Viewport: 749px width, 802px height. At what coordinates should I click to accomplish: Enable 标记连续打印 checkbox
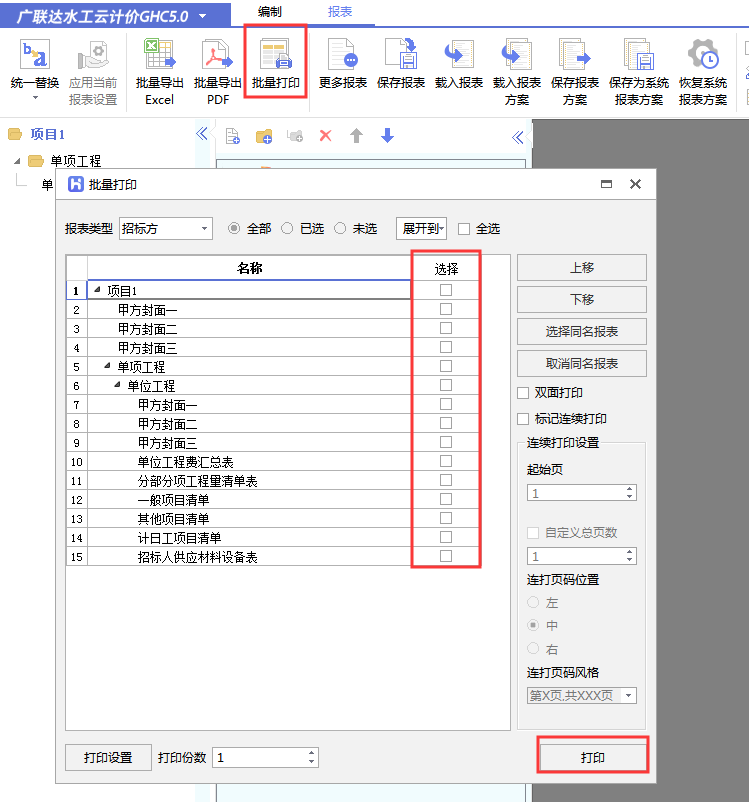click(523, 419)
